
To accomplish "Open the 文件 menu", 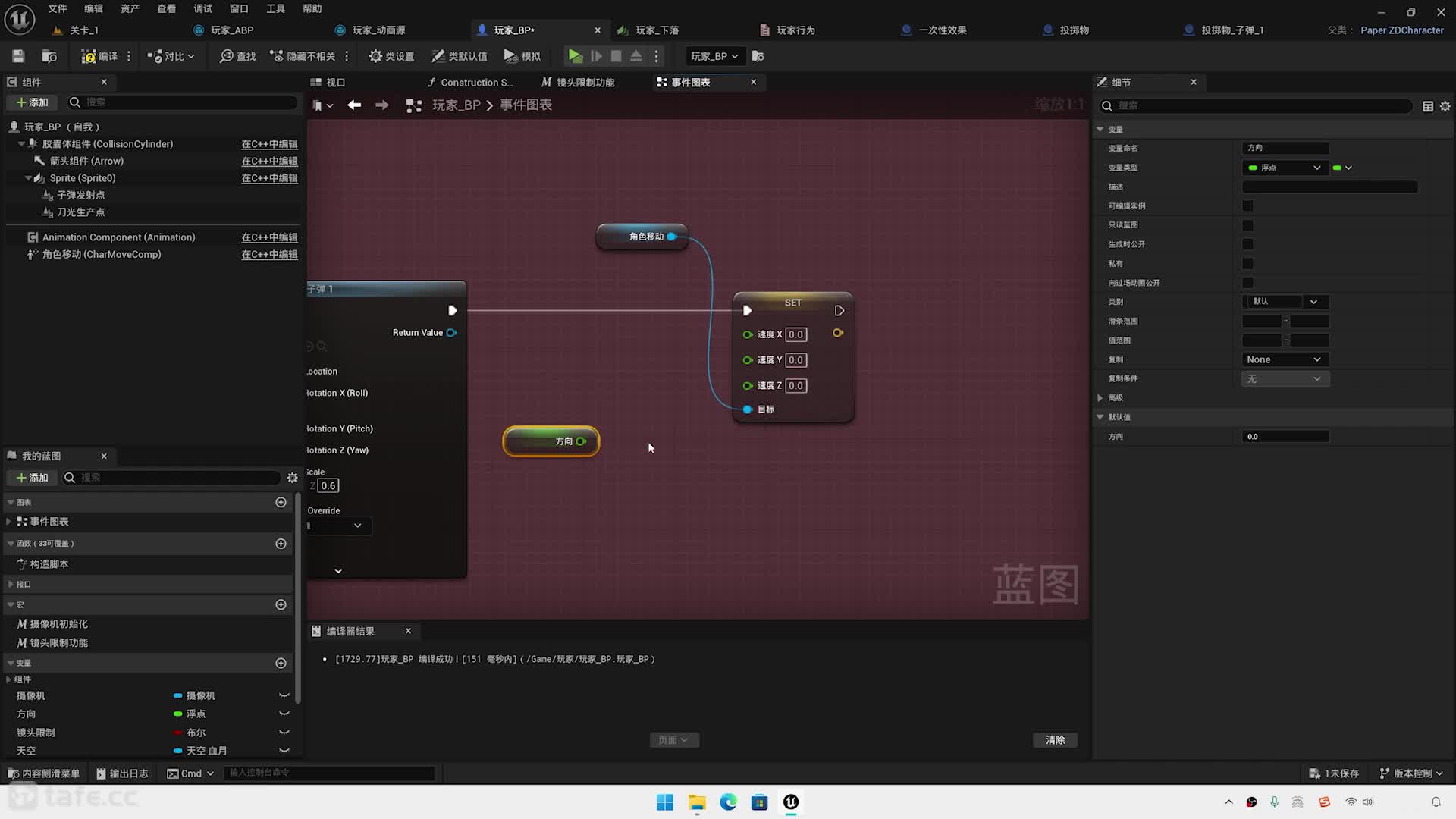I will (x=58, y=8).
